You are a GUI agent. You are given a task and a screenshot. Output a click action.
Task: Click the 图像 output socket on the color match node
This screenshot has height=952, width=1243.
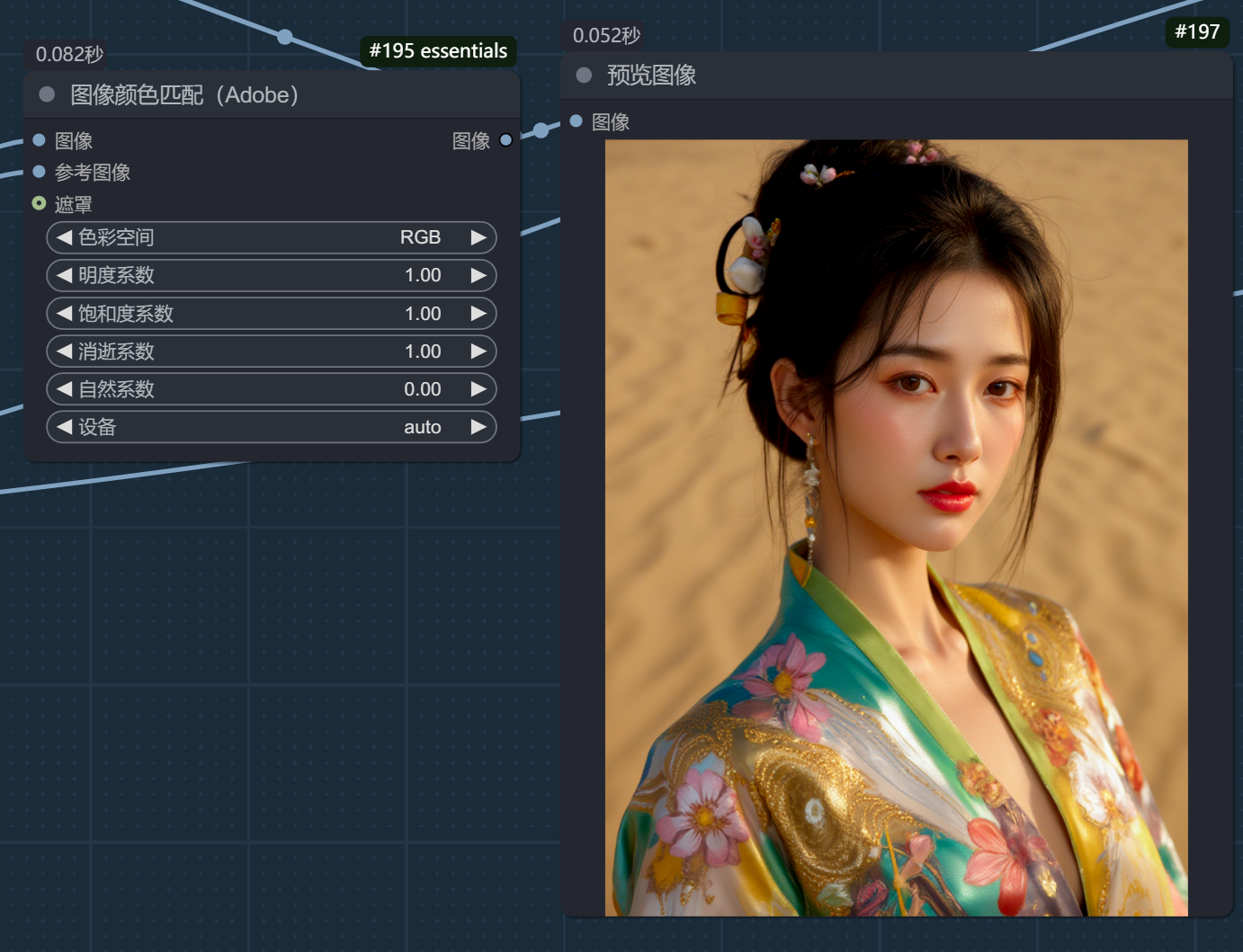pyautogui.click(x=505, y=140)
